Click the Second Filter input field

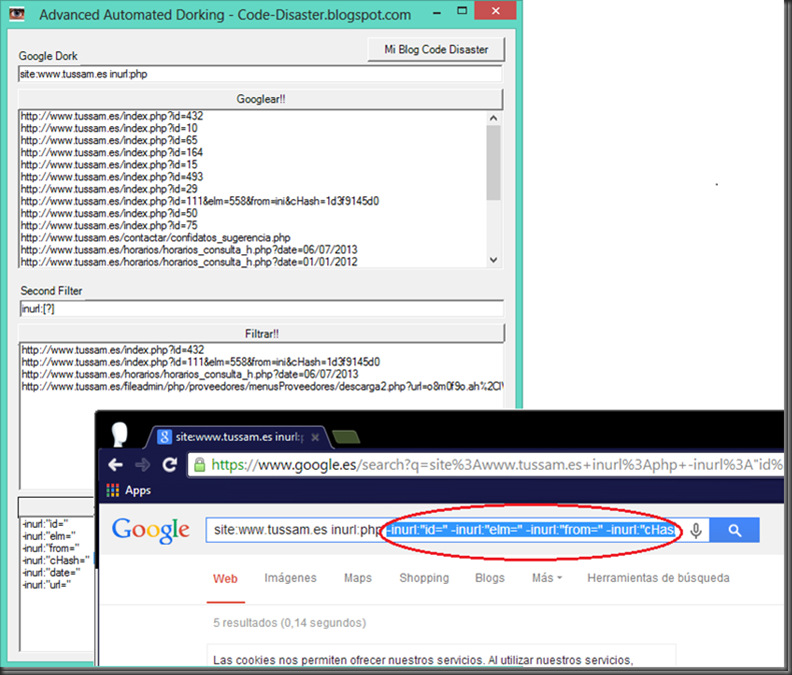261,309
